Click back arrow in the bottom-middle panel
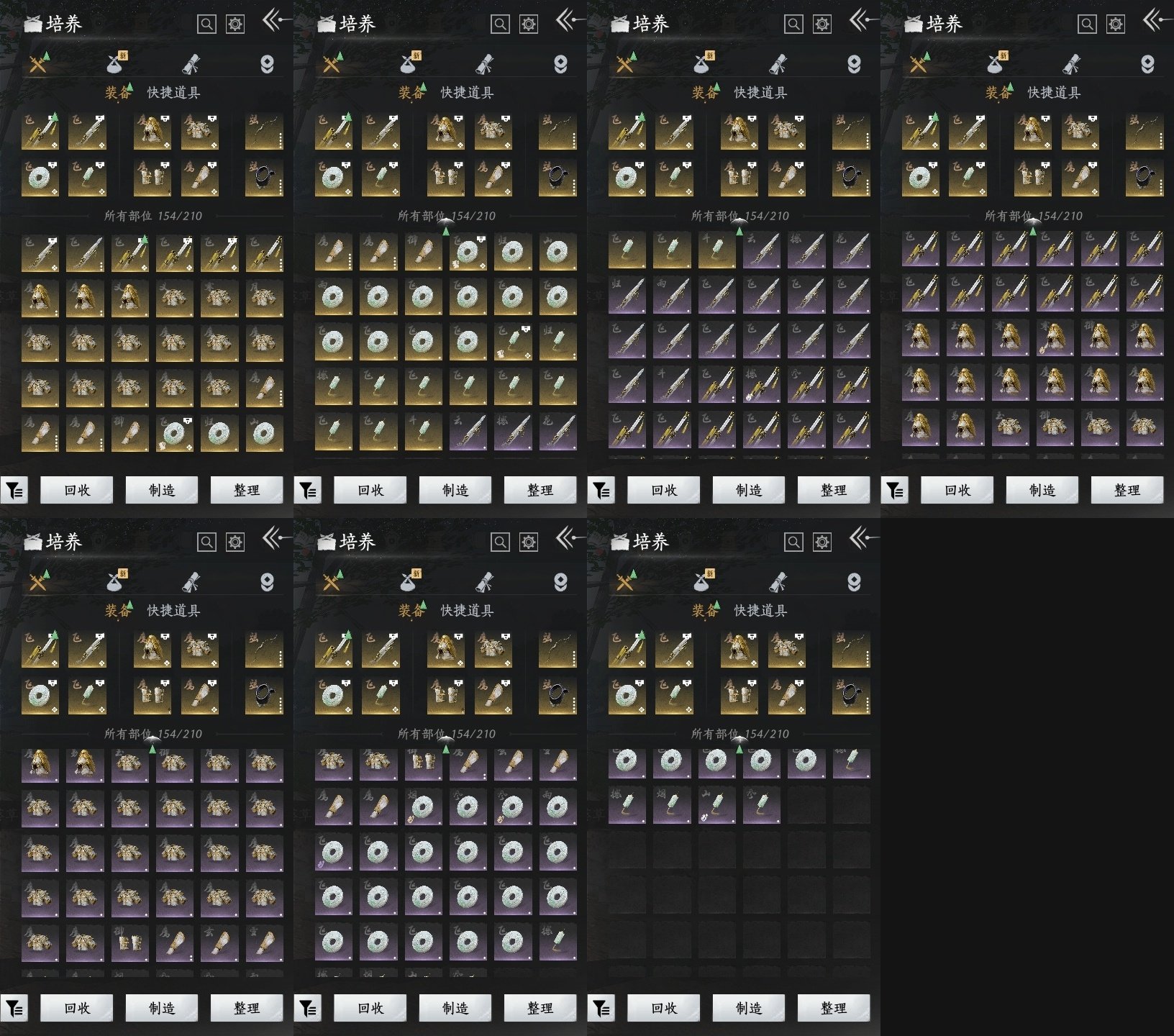Viewport: 1174px width, 1036px height. [569, 538]
